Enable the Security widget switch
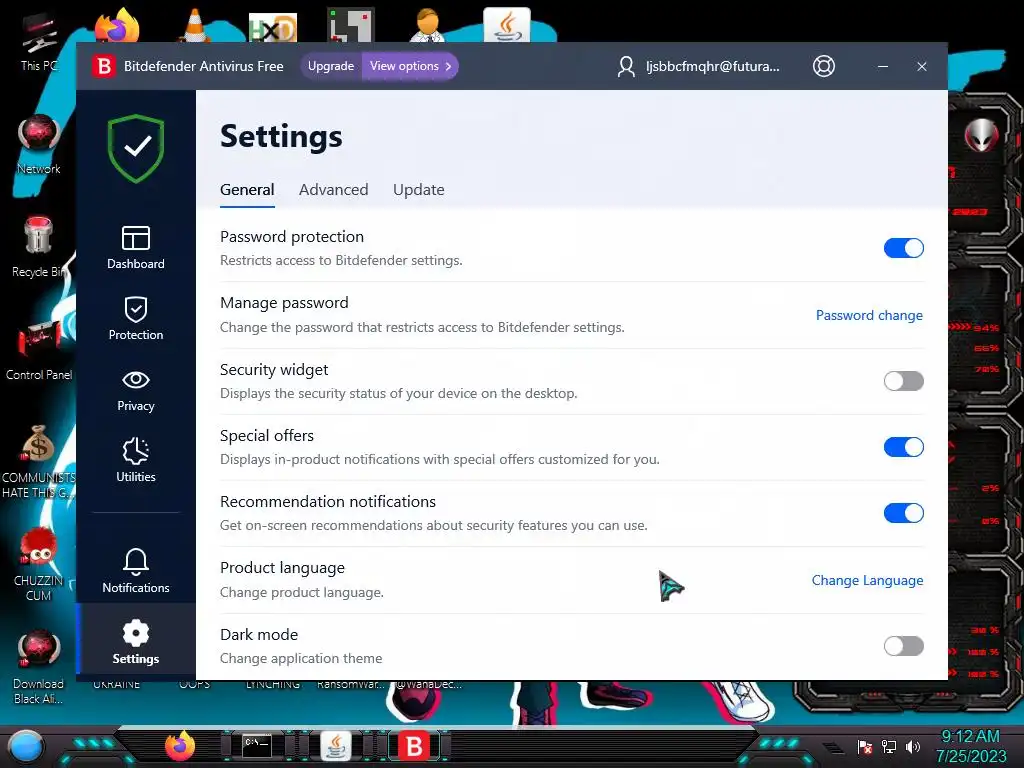The width and height of the screenshot is (1024, 768). point(903,381)
